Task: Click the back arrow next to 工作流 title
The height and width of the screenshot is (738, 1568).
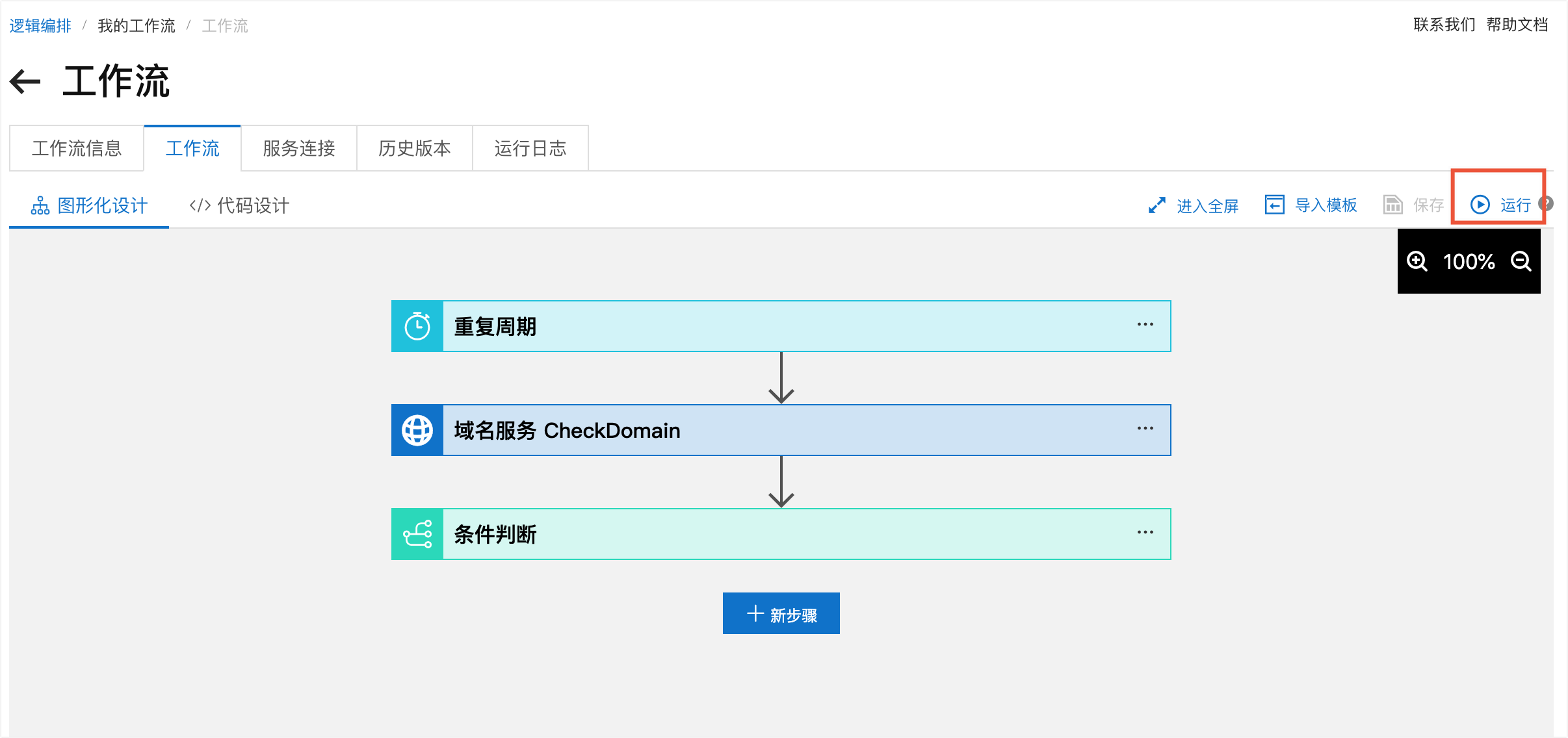Action: click(x=25, y=82)
